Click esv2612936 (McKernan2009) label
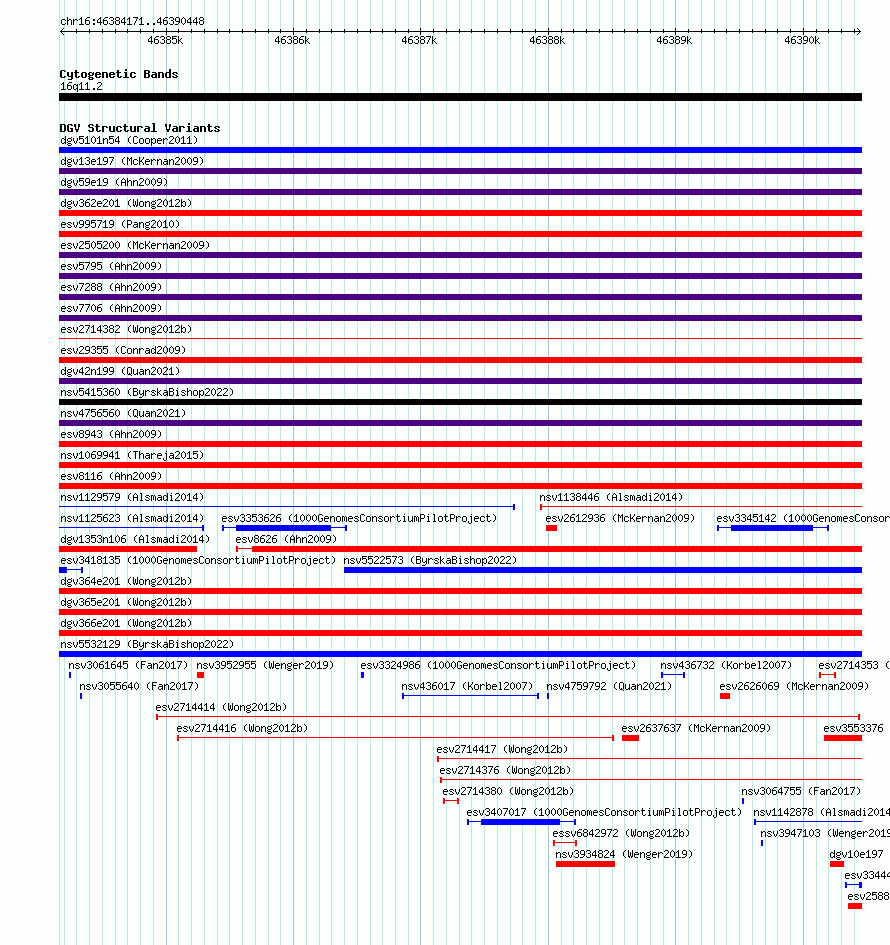890x945 pixels. coord(620,518)
